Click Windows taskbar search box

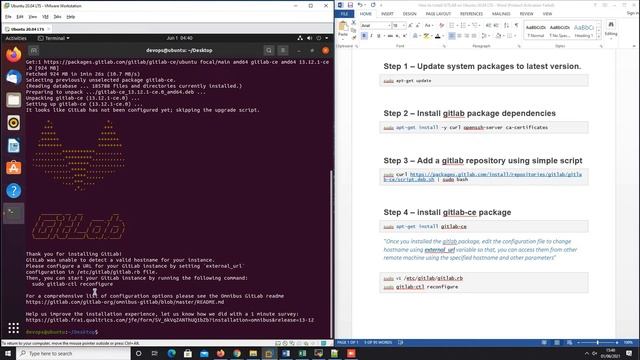pos(73,353)
